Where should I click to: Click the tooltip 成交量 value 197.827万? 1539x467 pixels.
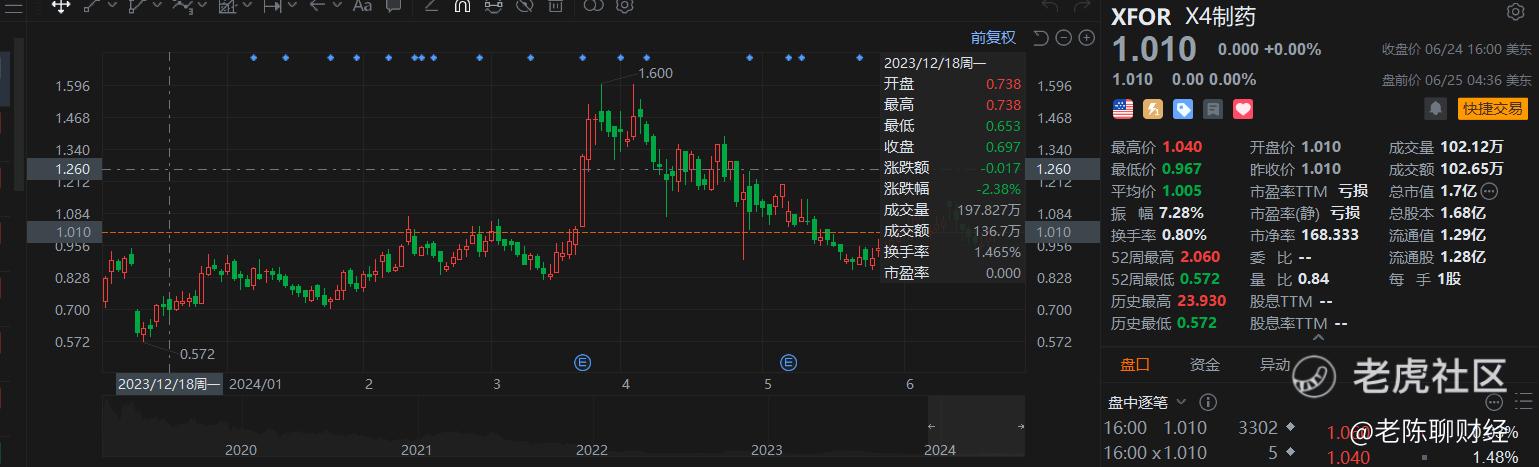tap(988, 210)
